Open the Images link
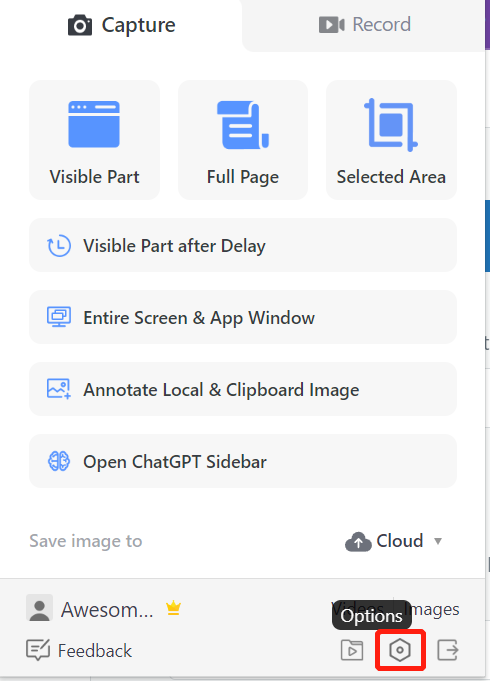Image resolution: width=490 pixels, height=681 pixels. (x=432, y=609)
